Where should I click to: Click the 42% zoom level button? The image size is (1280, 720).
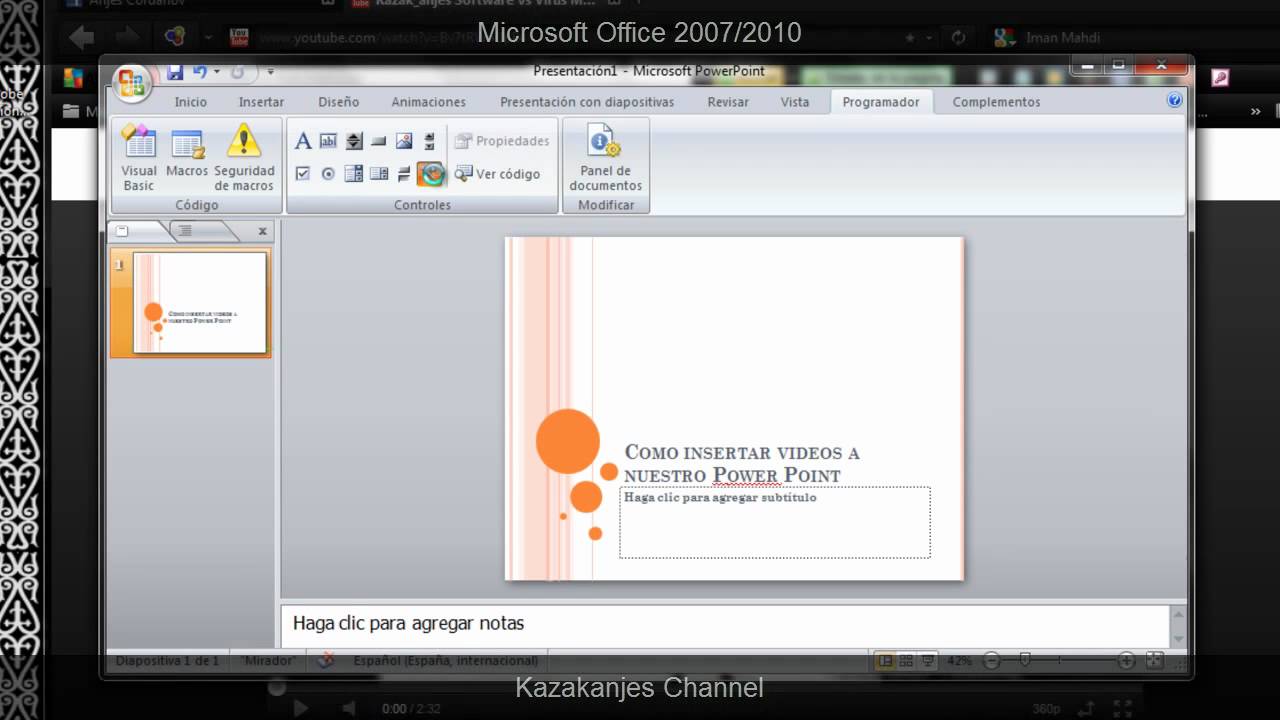[x=959, y=661]
